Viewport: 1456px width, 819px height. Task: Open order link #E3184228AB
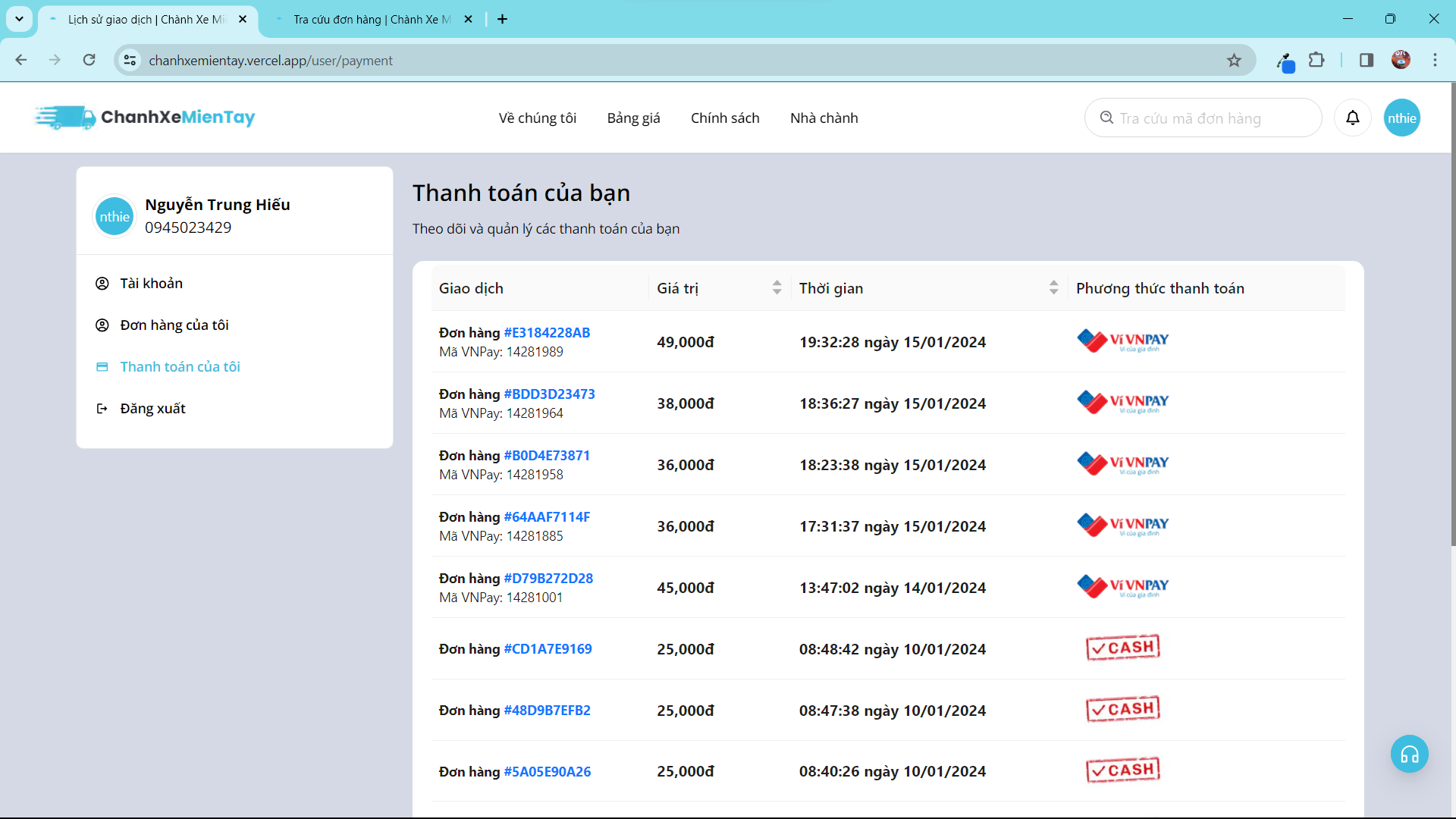(547, 333)
